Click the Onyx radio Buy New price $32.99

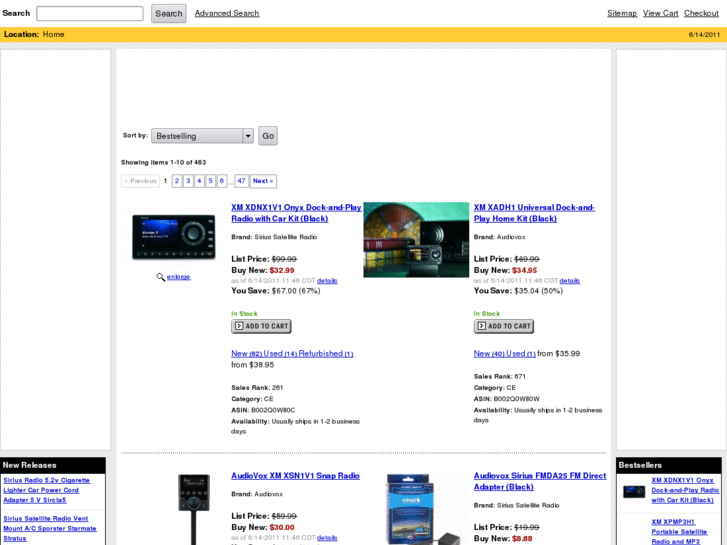(282, 270)
